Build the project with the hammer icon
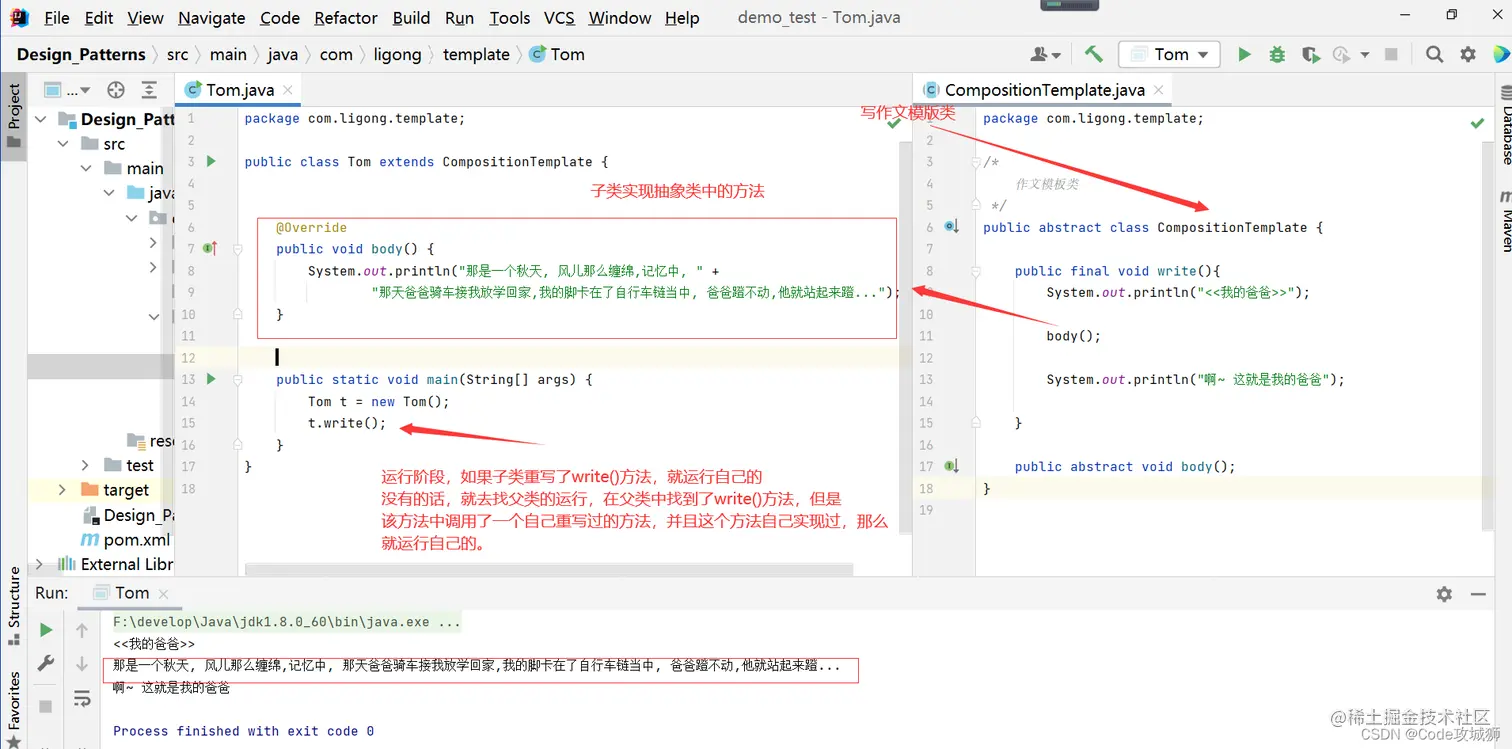This screenshot has width=1512, height=749. [1093, 54]
